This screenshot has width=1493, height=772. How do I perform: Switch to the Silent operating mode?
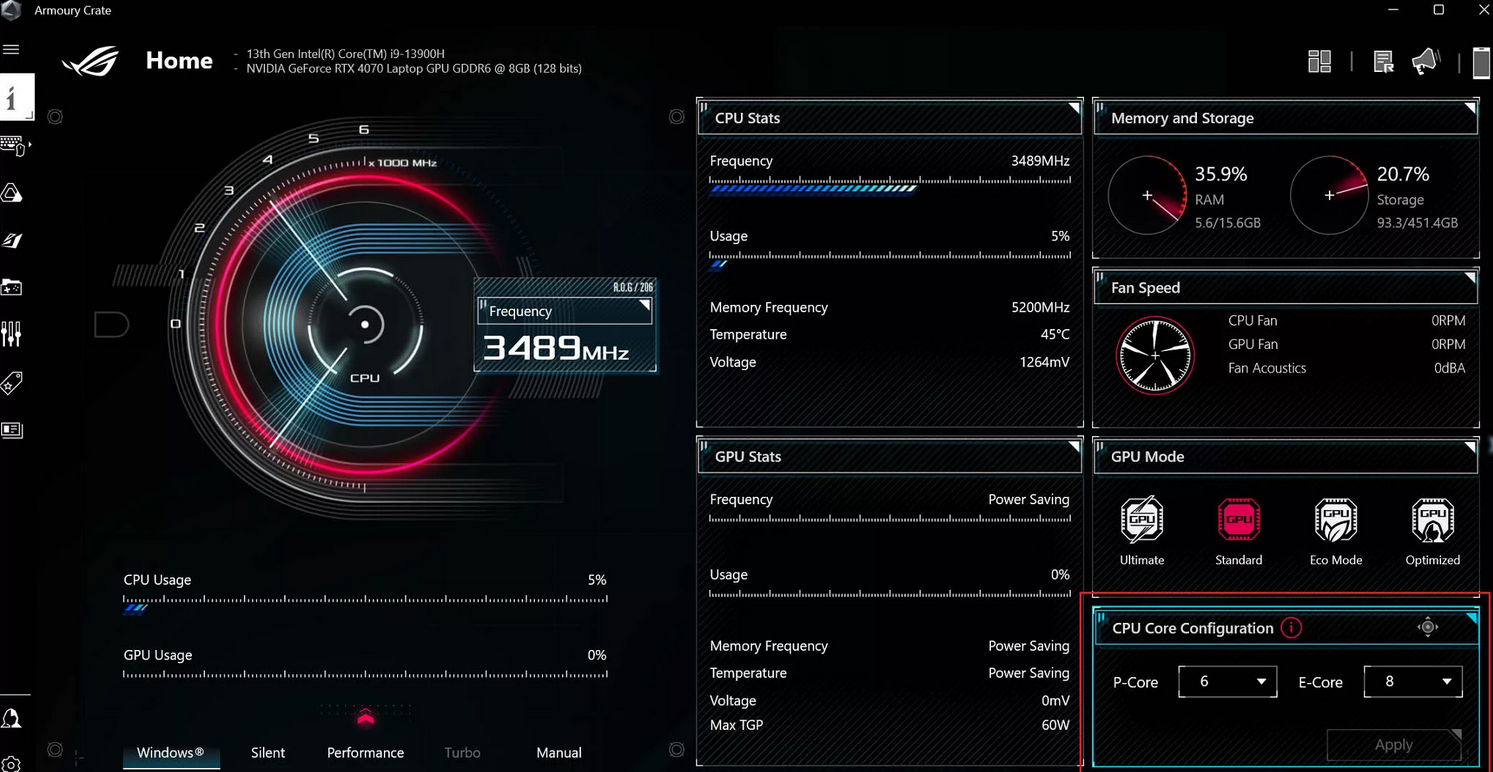268,753
